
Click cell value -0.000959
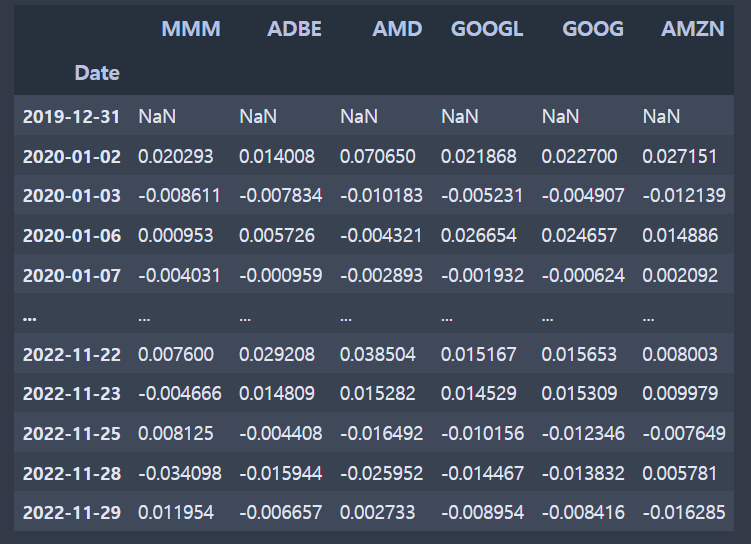[281, 275]
